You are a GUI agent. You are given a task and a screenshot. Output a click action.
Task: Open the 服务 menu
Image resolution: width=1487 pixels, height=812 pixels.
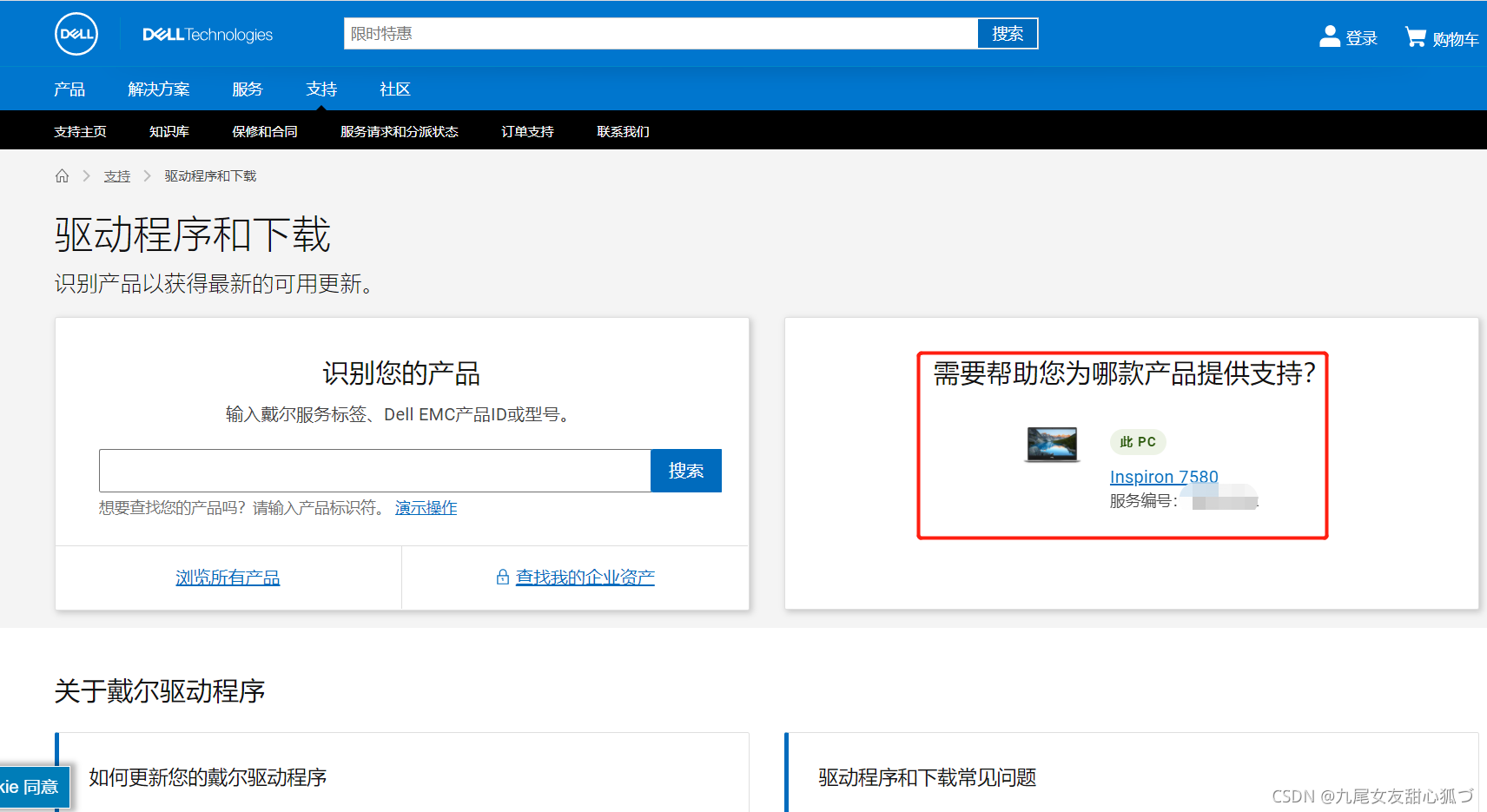tap(248, 89)
